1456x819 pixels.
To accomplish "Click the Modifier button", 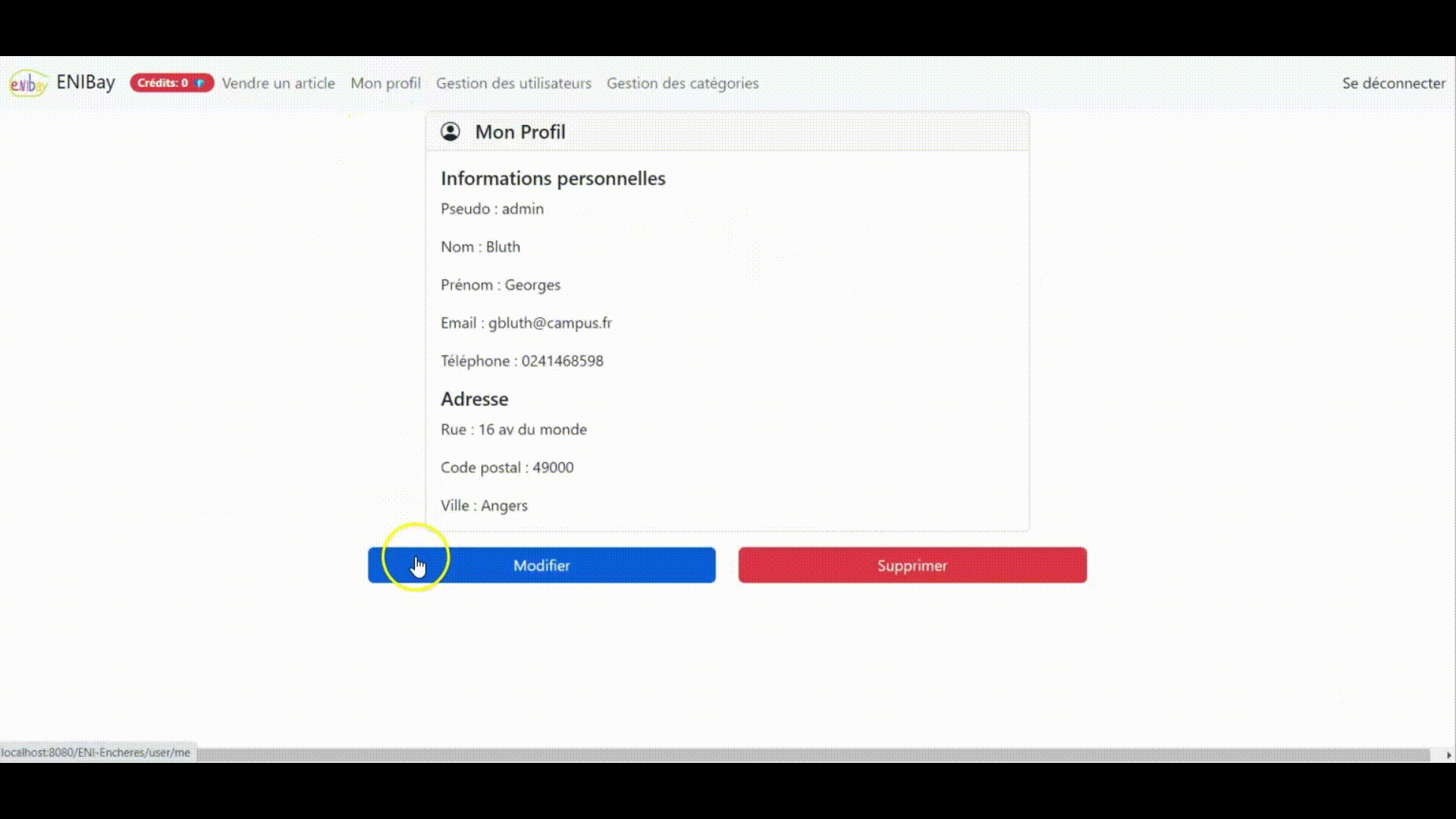I will click(541, 565).
